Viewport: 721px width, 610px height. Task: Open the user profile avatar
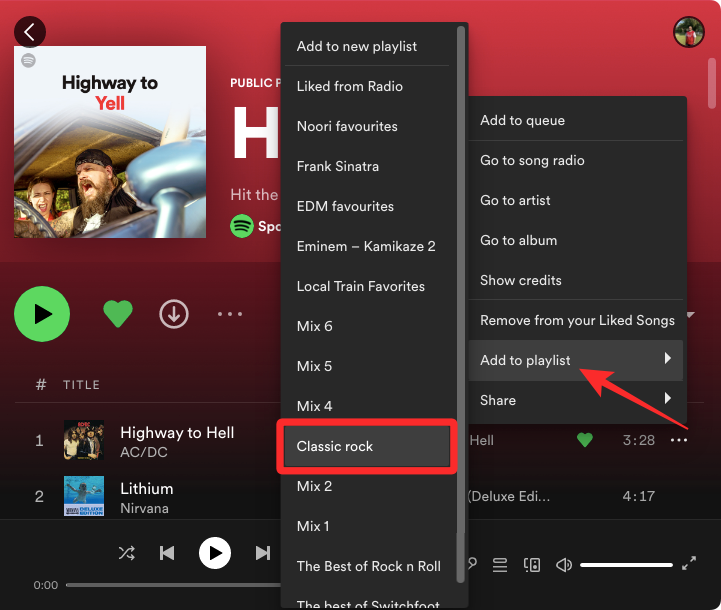(688, 32)
